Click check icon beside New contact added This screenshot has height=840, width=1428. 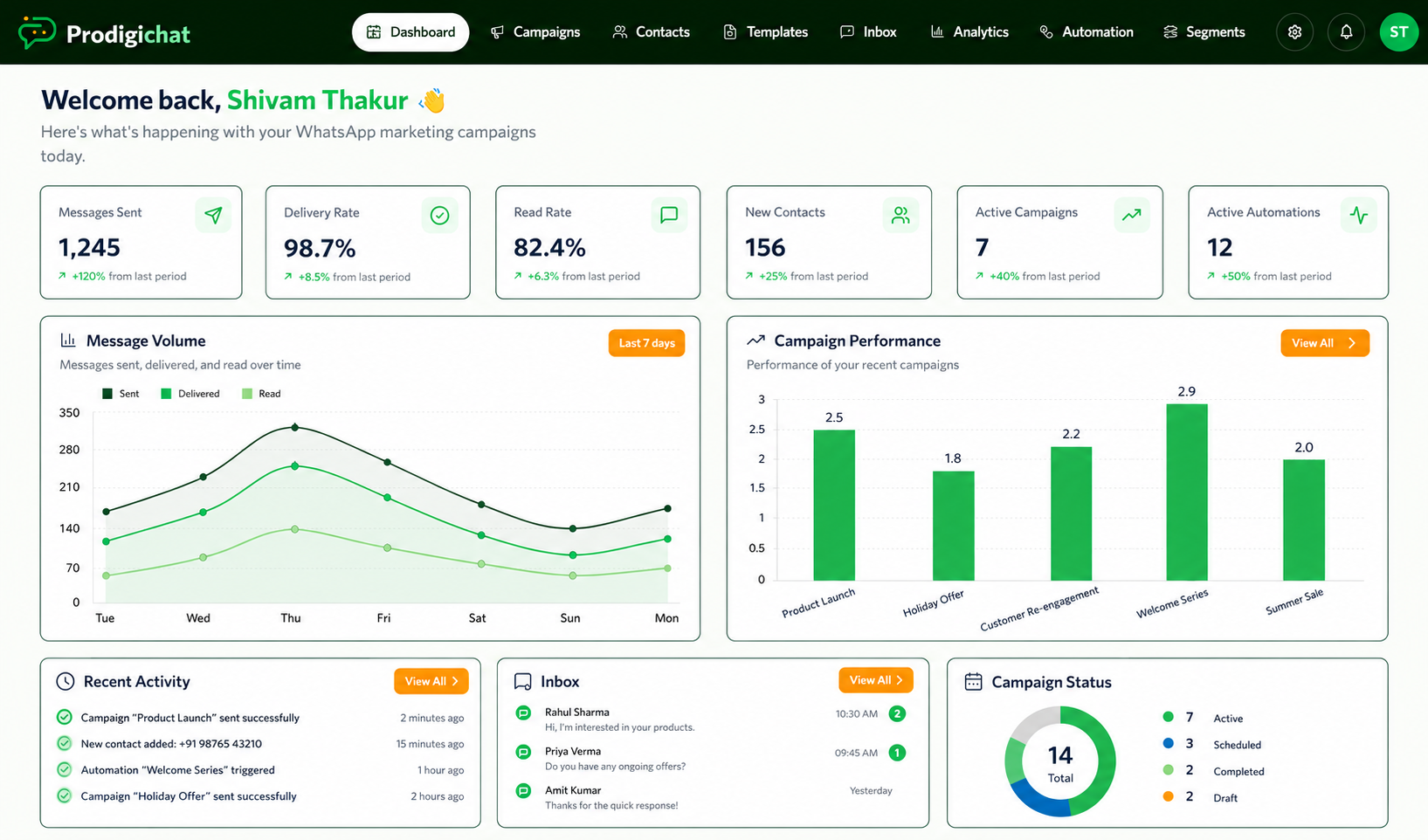tap(64, 743)
